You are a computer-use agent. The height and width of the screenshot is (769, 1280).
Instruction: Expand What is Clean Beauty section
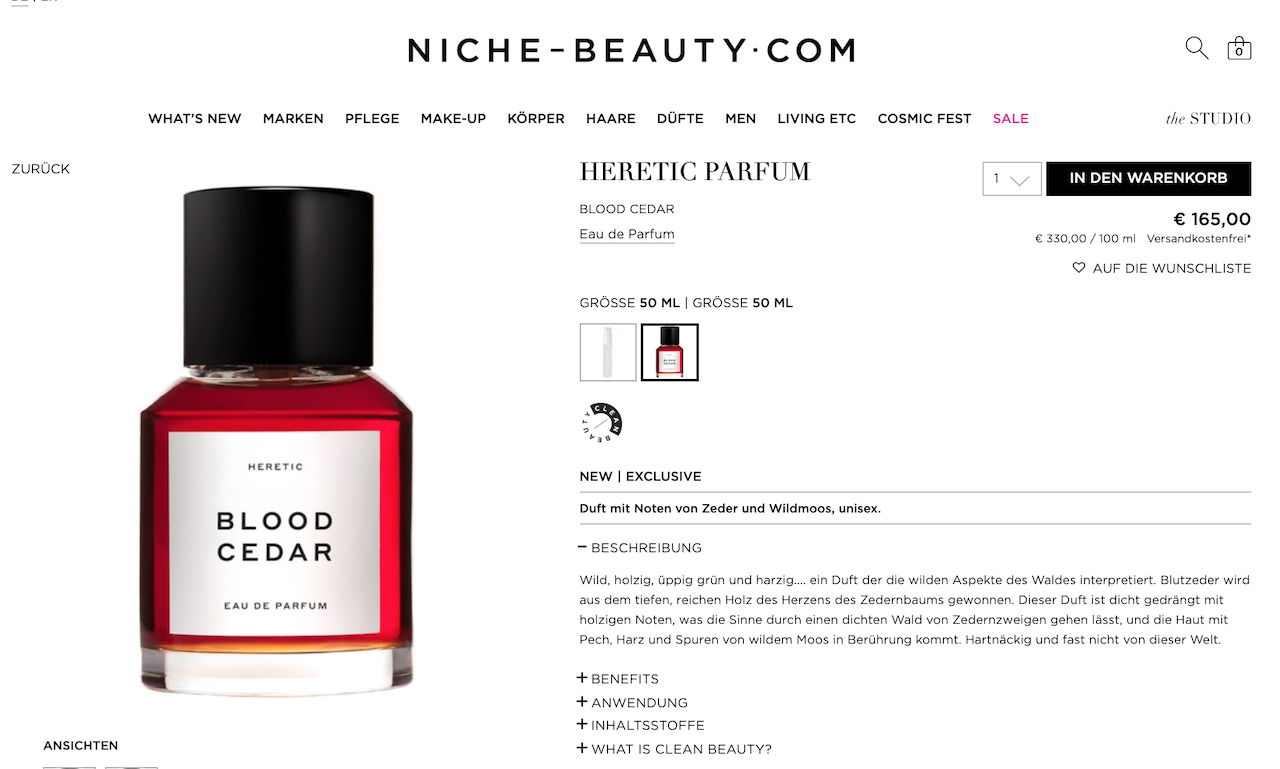[675, 749]
